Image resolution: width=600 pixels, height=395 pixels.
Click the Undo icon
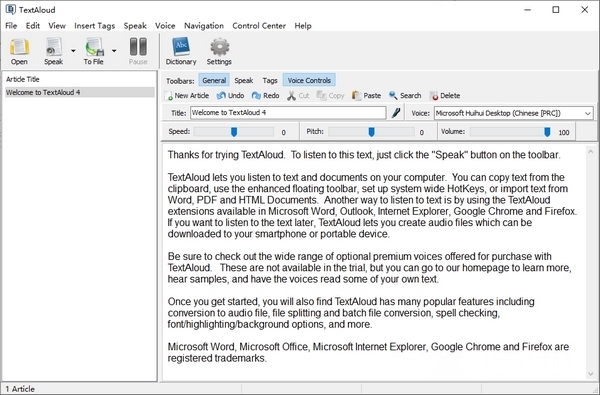click(x=221, y=96)
